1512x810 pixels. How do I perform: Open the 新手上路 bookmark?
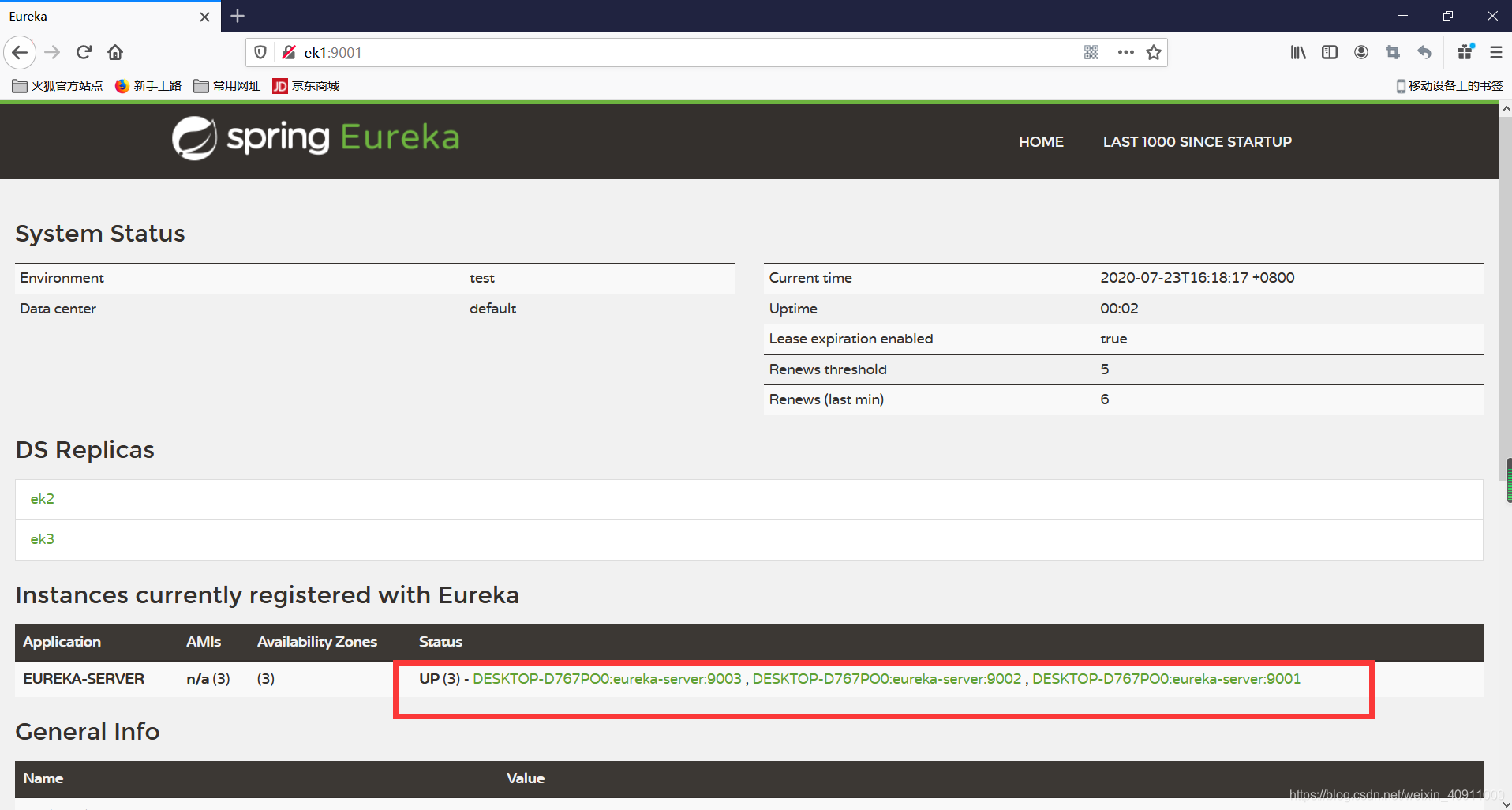click(148, 86)
